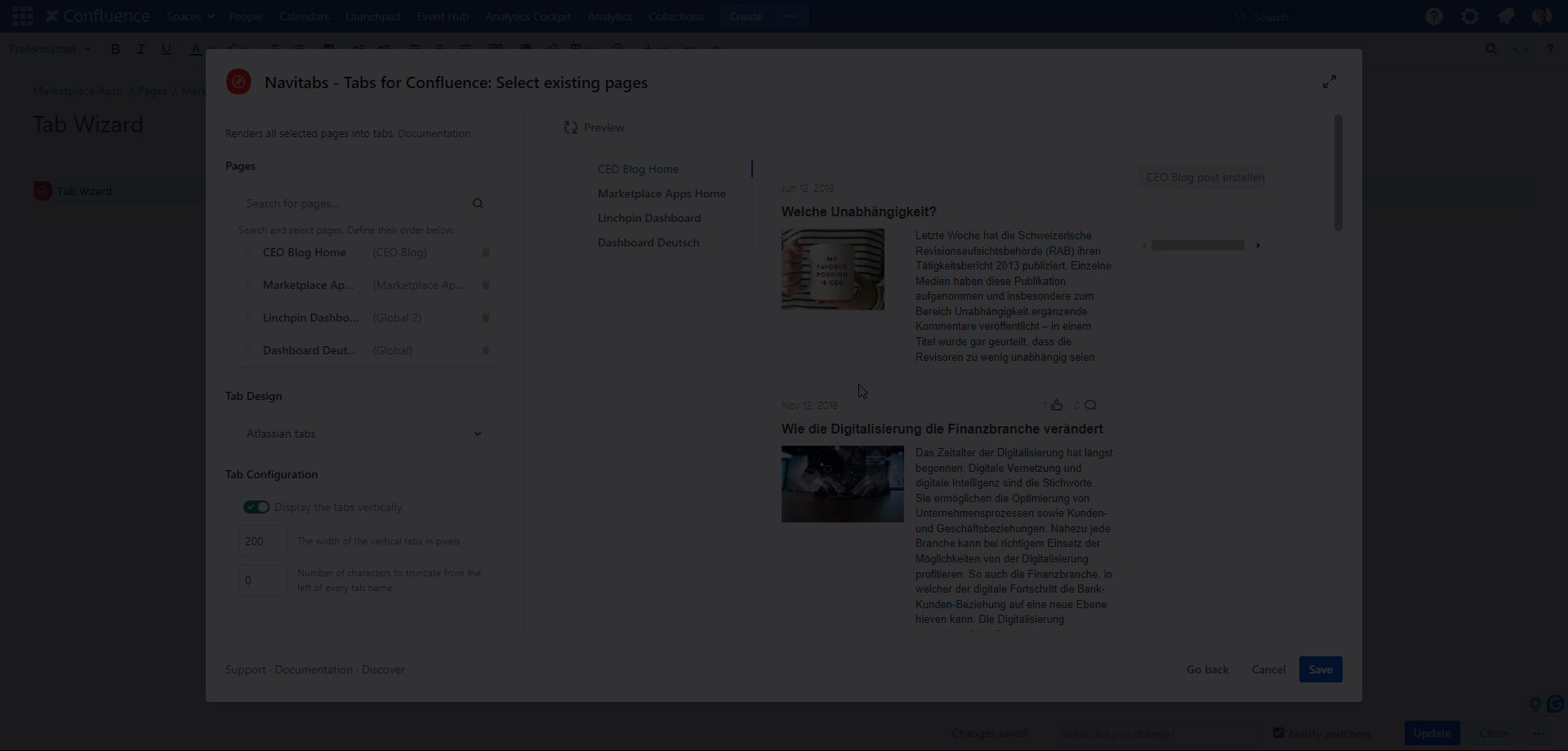Save the Navitabs configuration
The height and width of the screenshot is (751, 1568).
pos(1321,669)
